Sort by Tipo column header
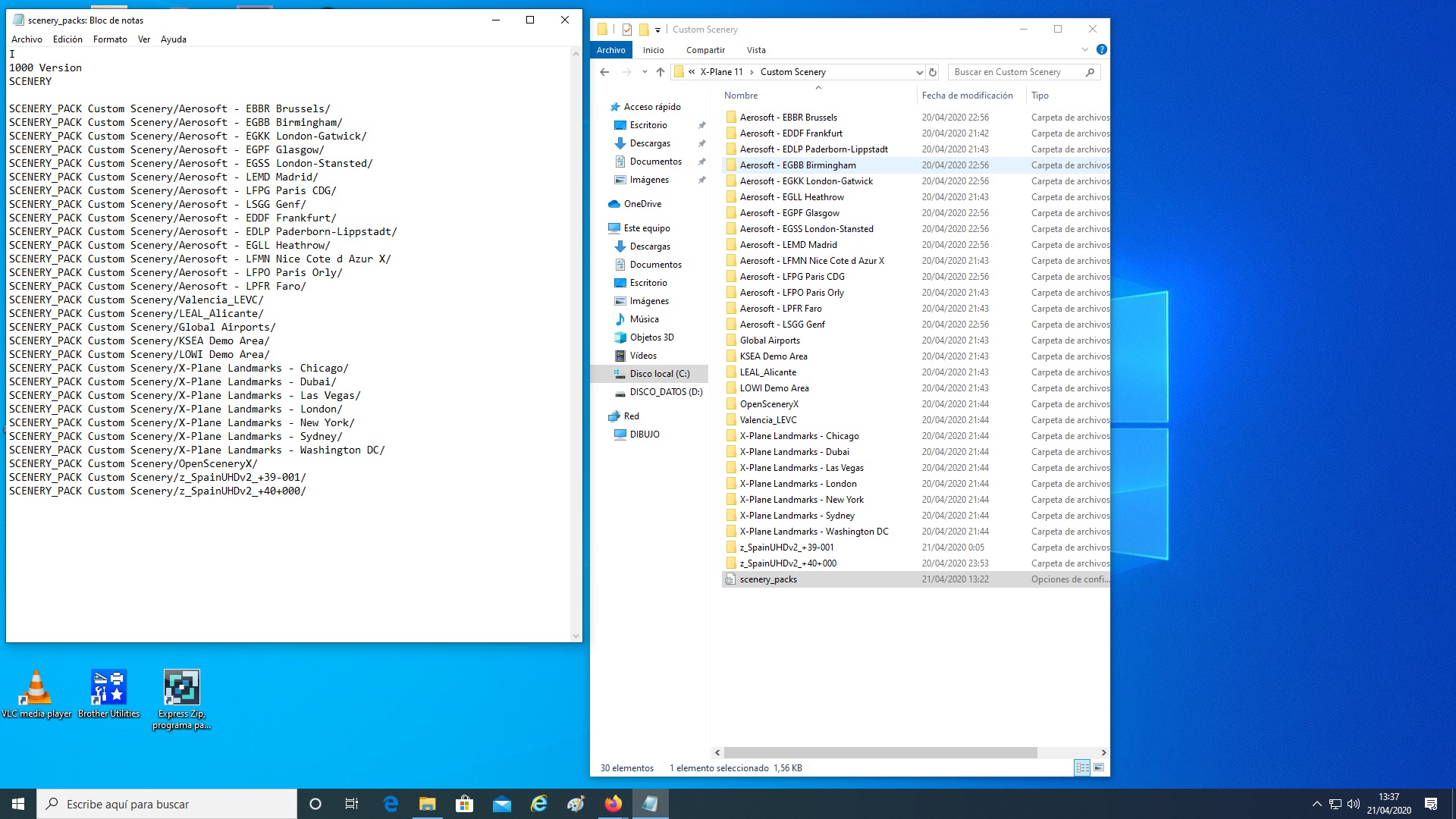 coord(1068,96)
